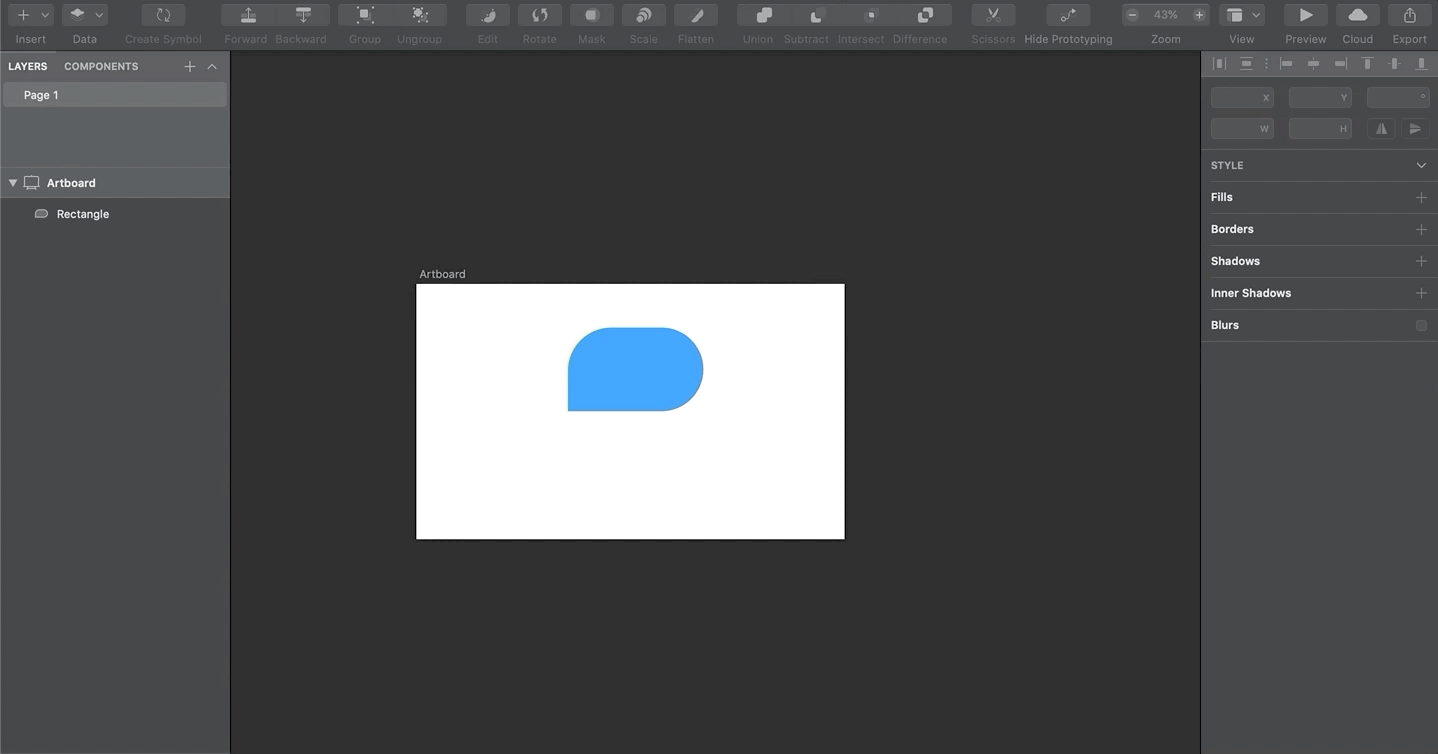Collapse the Artboard layer in the Layers list

(x=13, y=182)
